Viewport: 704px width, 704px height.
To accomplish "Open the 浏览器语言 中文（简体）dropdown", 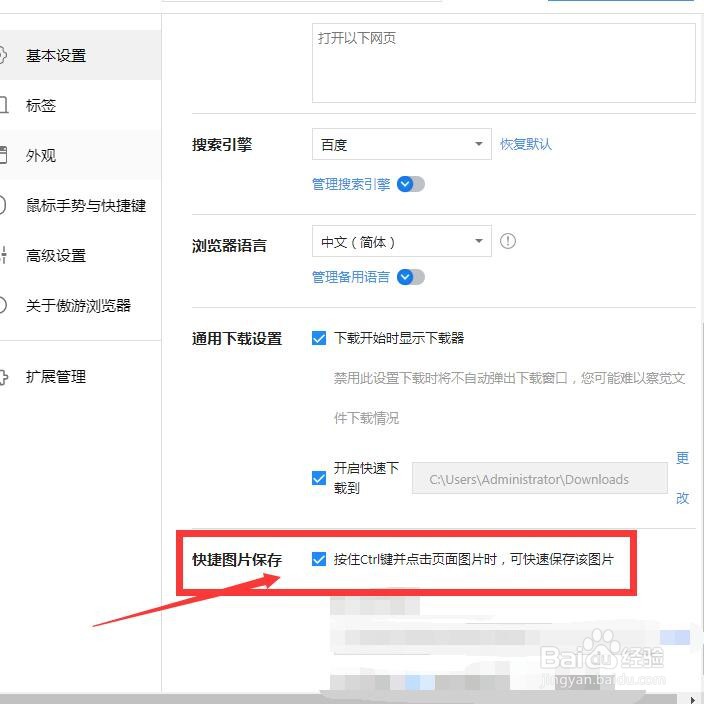I will [402, 241].
